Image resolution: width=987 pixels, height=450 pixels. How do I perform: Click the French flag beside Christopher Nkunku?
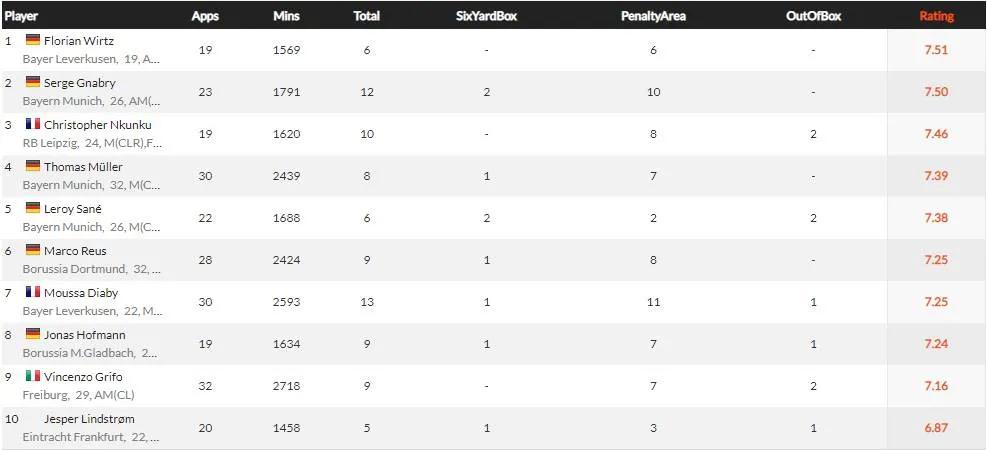33,124
